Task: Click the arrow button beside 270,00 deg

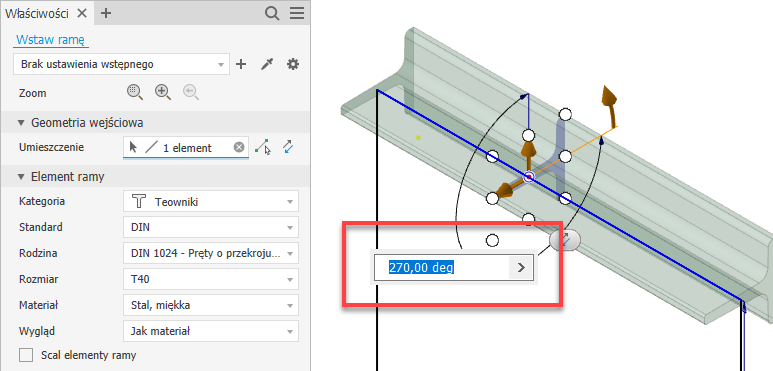Action: click(x=521, y=268)
